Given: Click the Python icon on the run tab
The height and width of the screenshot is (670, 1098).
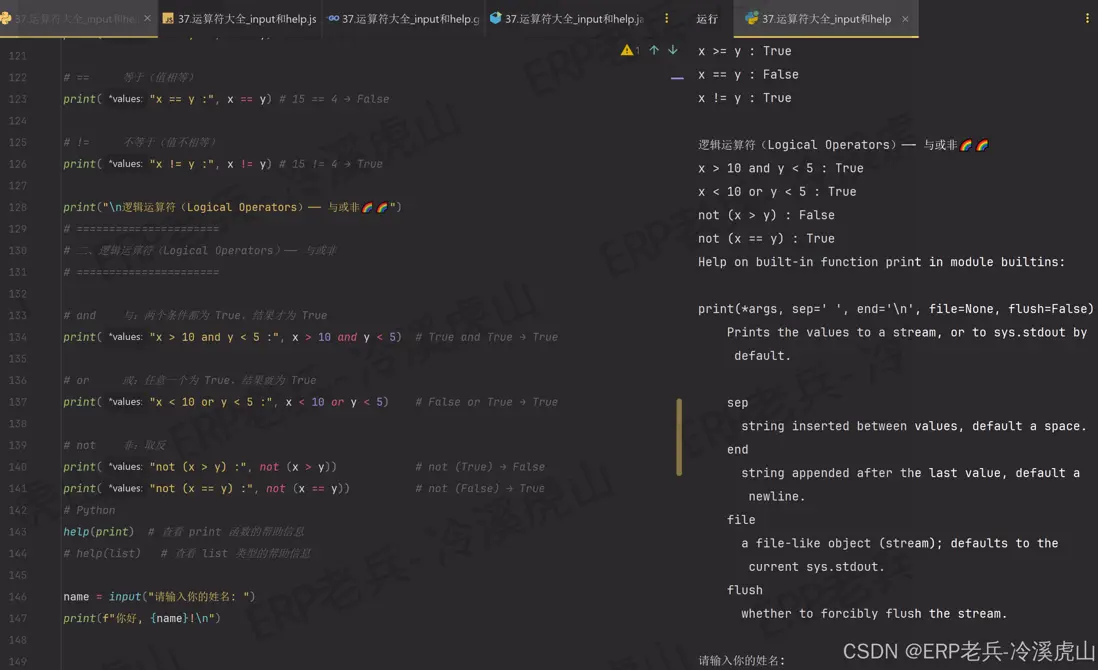Looking at the screenshot, I should coord(751,19).
